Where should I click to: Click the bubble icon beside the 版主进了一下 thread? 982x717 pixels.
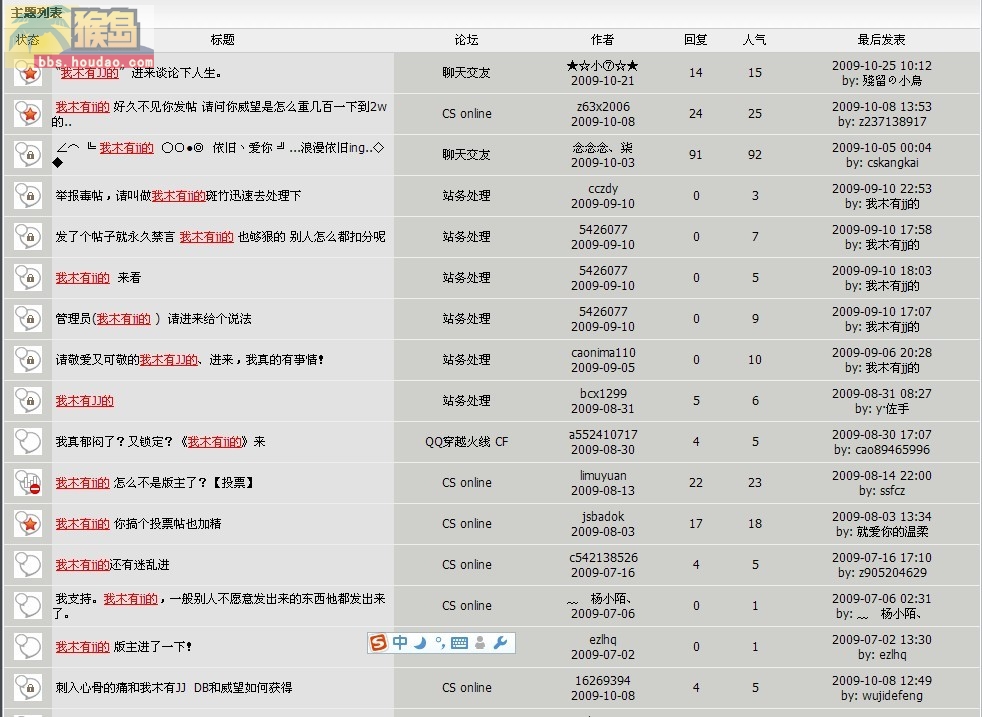click(x=28, y=647)
